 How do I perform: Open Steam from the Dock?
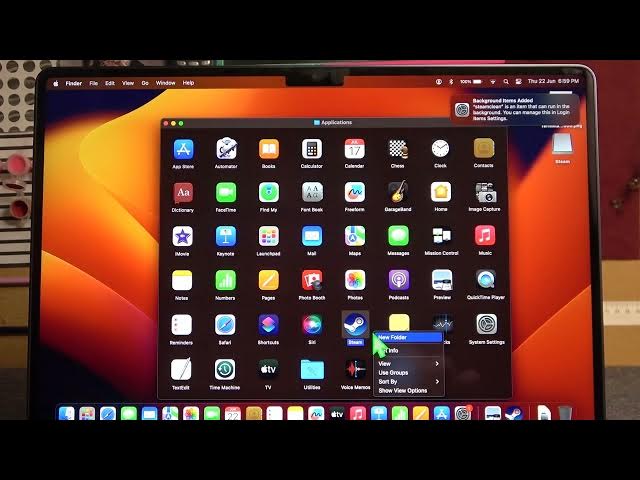[513, 413]
